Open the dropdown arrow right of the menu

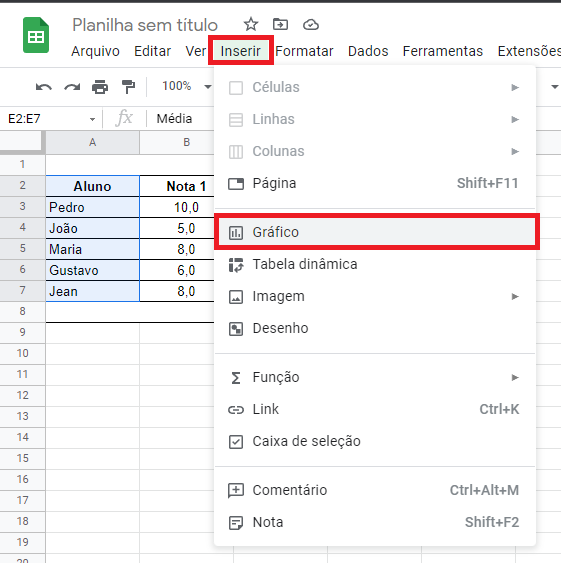click(555, 87)
